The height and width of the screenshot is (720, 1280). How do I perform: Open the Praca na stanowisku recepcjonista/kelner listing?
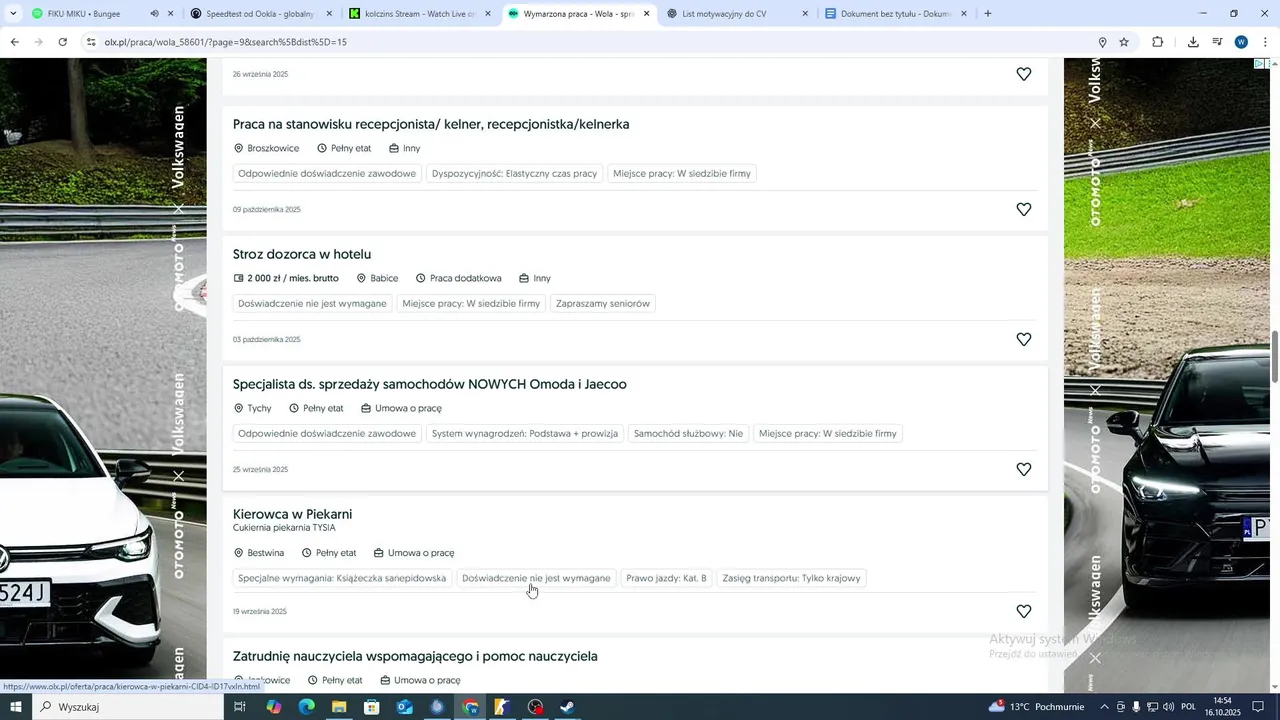(431, 124)
